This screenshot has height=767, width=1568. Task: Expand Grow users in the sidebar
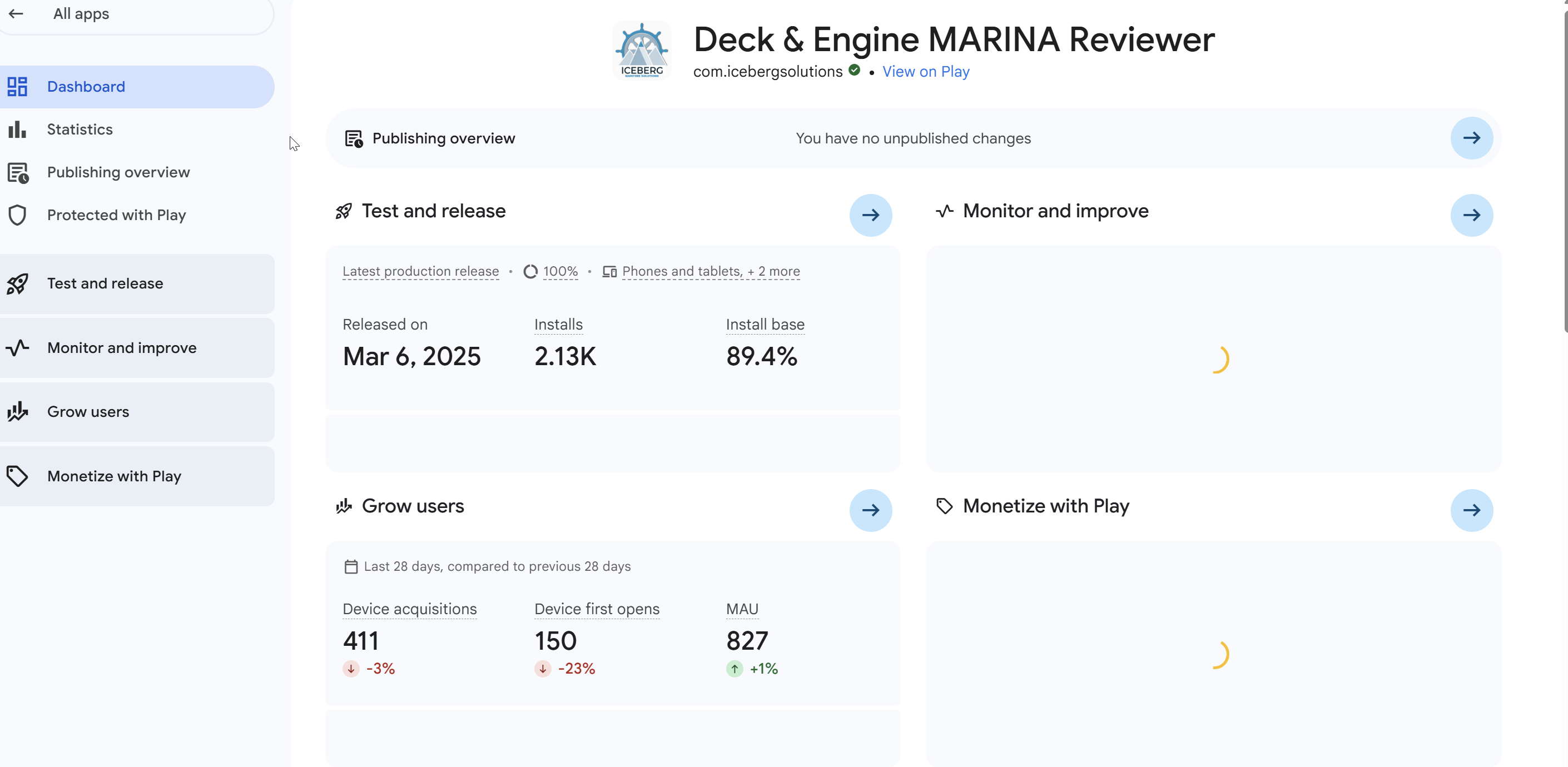(137, 412)
